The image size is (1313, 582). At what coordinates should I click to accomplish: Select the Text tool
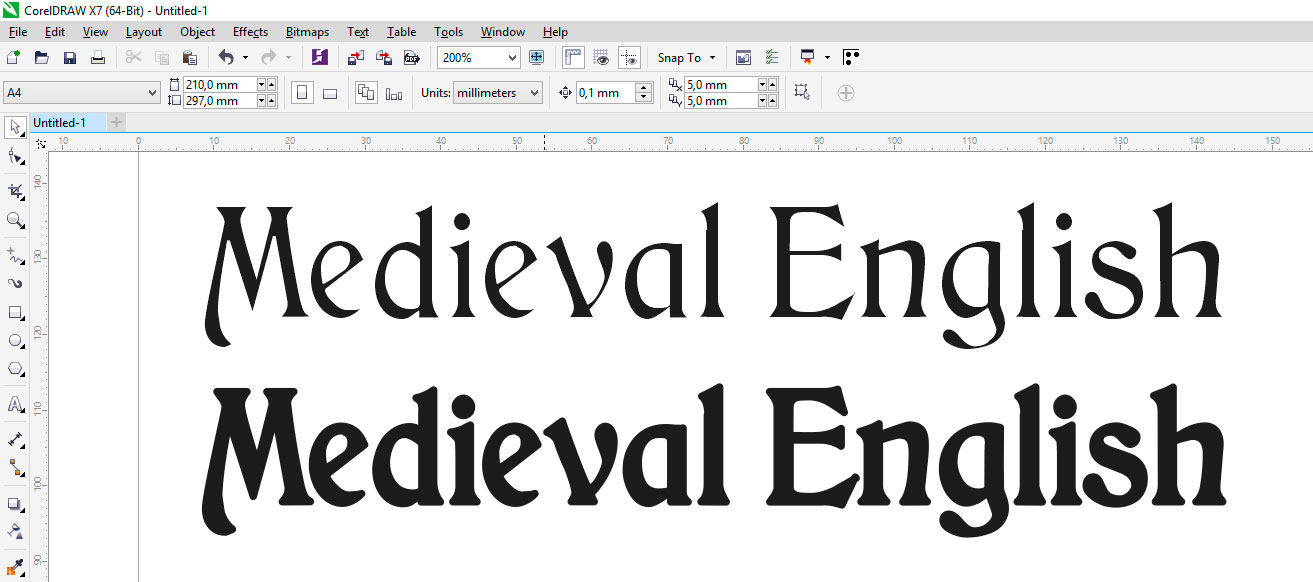point(15,404)
